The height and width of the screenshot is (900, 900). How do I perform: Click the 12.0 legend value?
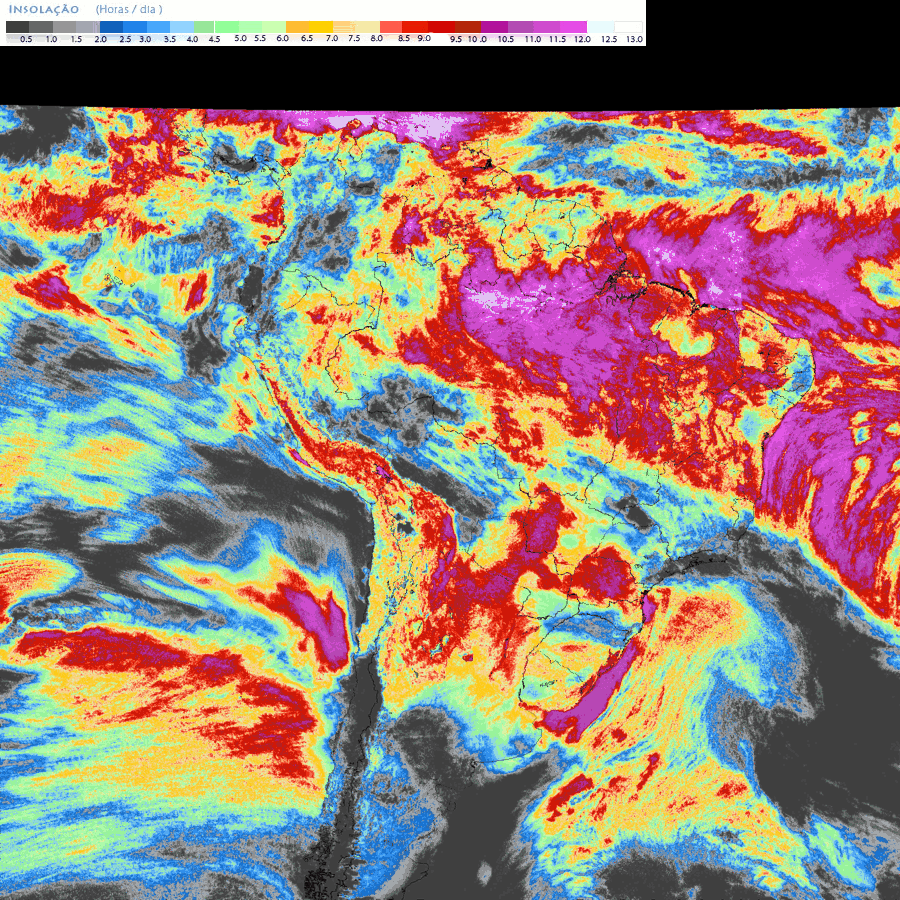coord(583,40)
